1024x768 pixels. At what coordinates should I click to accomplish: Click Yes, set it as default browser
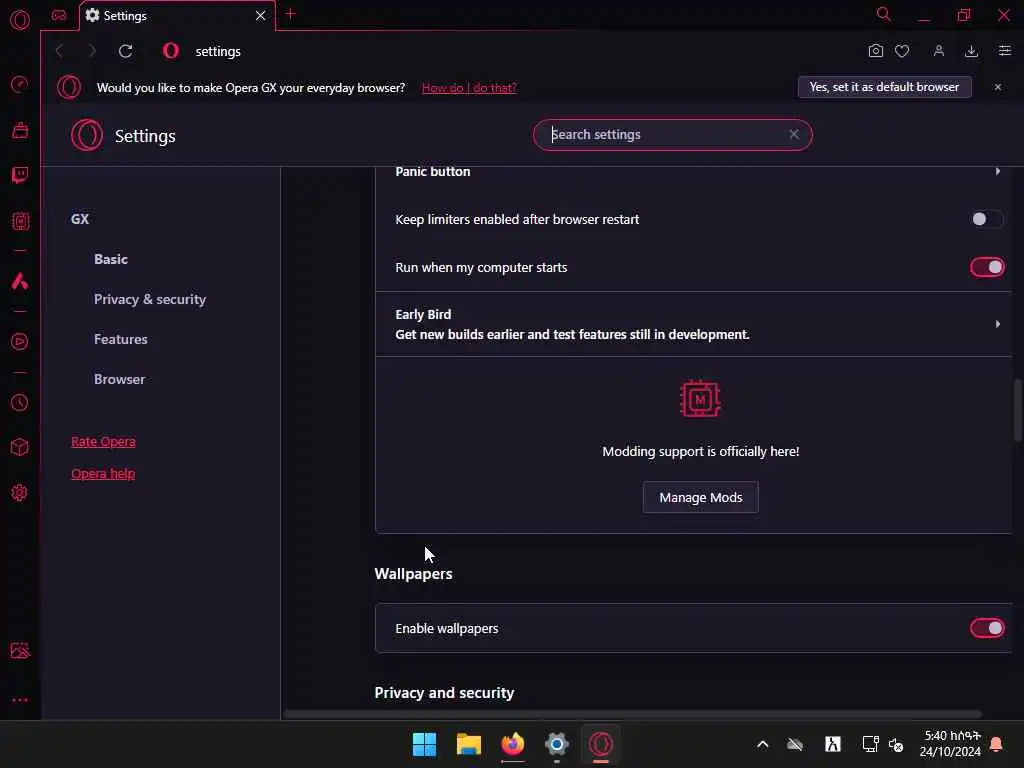pos(884,87)
